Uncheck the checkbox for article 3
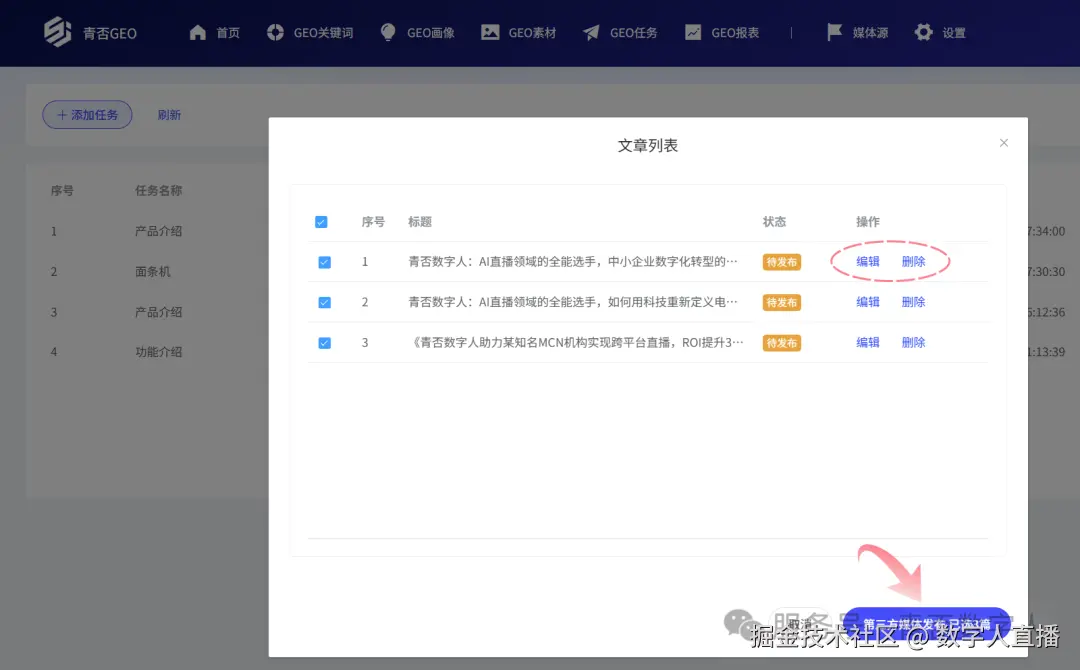The width and height of the screenshot is (1080, 670). [x=324, y=343]
